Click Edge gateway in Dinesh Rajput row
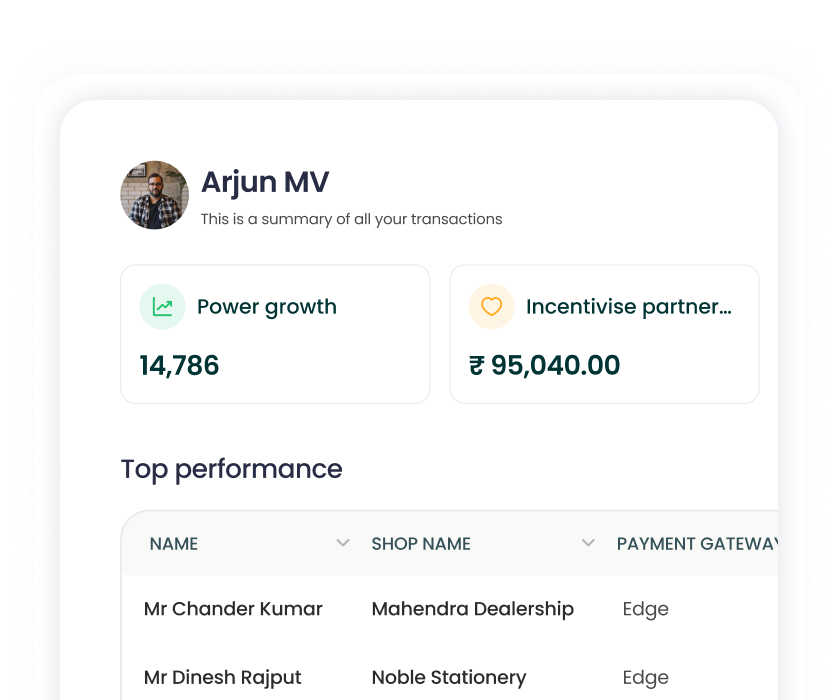Viewport: 836px width, 700px height. [646, 678]
